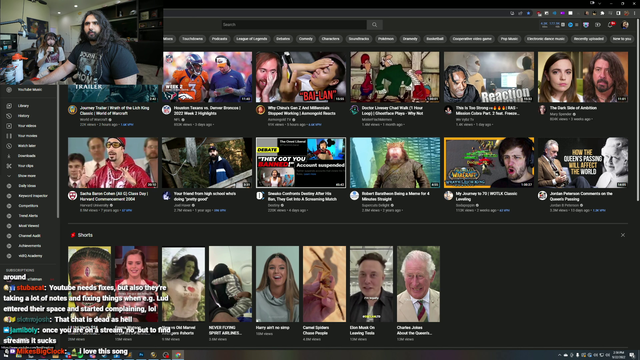Open the NFL channel avatar
The width and height of the screenshot is (640, 360).
click(x=166, y=110)
